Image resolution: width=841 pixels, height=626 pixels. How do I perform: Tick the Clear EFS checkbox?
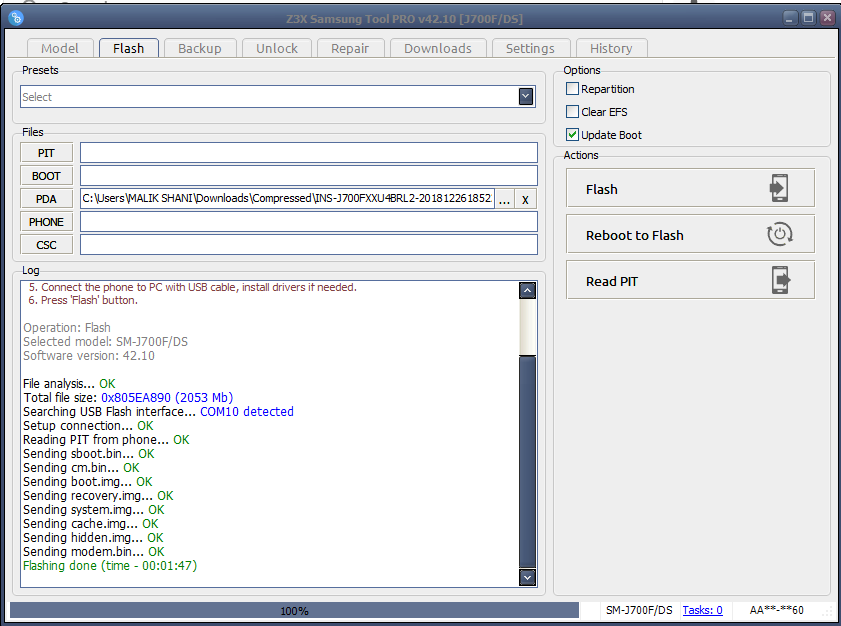[x=572, y=112]
